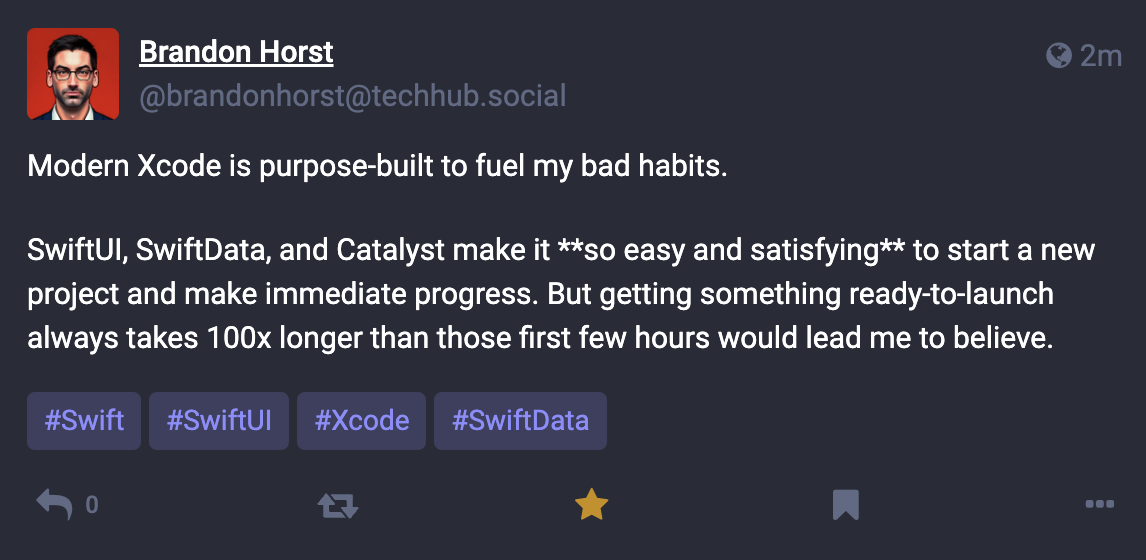
Task: Reply to Brandon Horst's post
Action: (55, 504)
